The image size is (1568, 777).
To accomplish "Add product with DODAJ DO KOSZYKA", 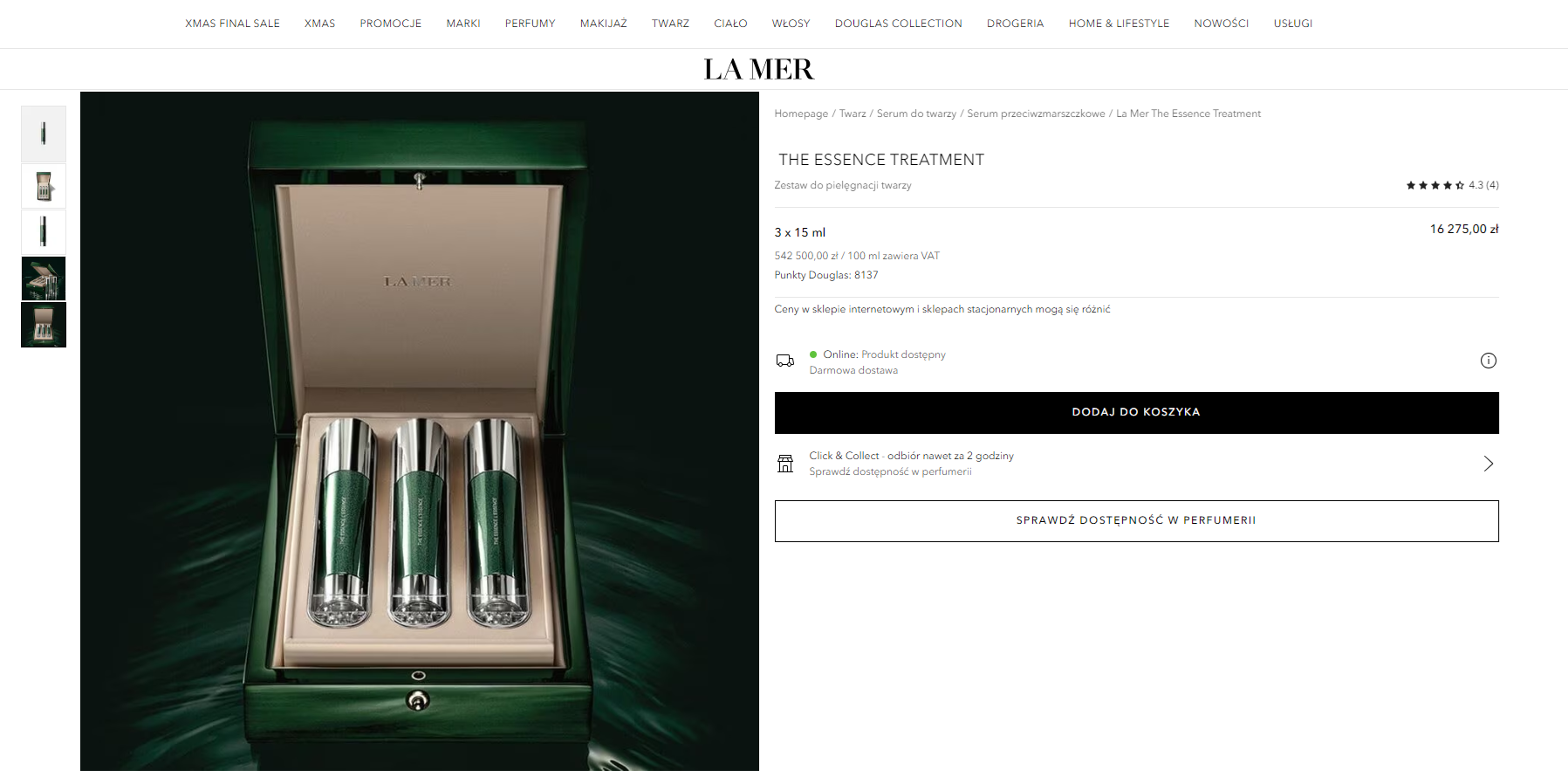I will 1136,413.
